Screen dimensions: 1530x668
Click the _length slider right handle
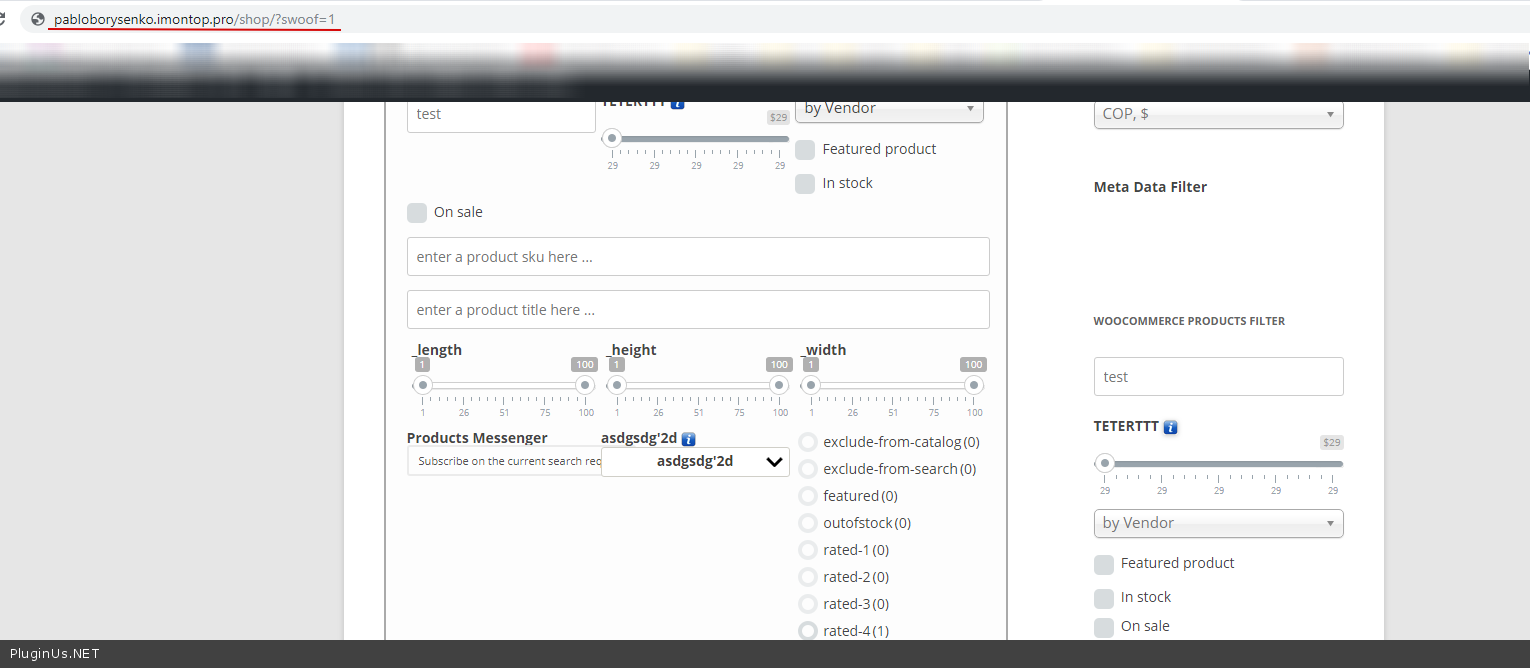[584, 386]
